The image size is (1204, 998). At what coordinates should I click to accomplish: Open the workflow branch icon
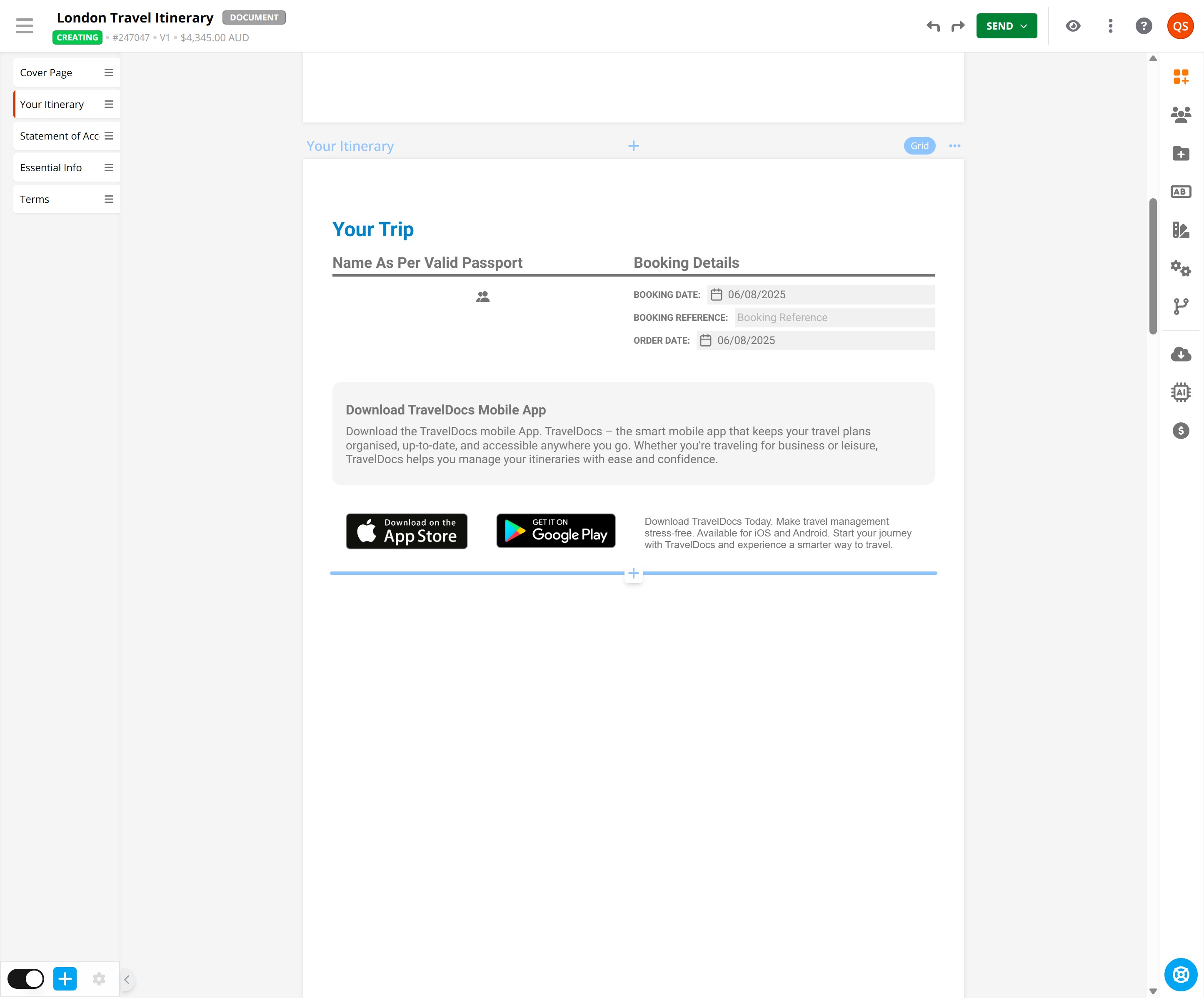click(x=1181, y=306)
